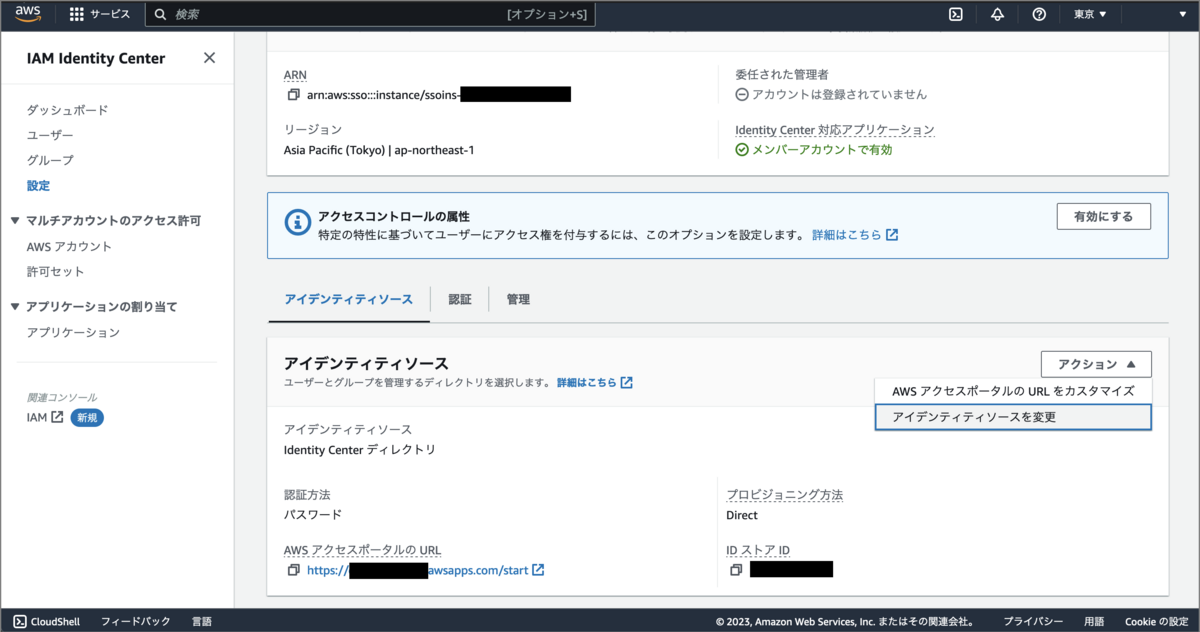This screenshot has height=632, width=1200.
Task: Click 詳細はこちら in access control banner
Action: (x=846, y=235)
